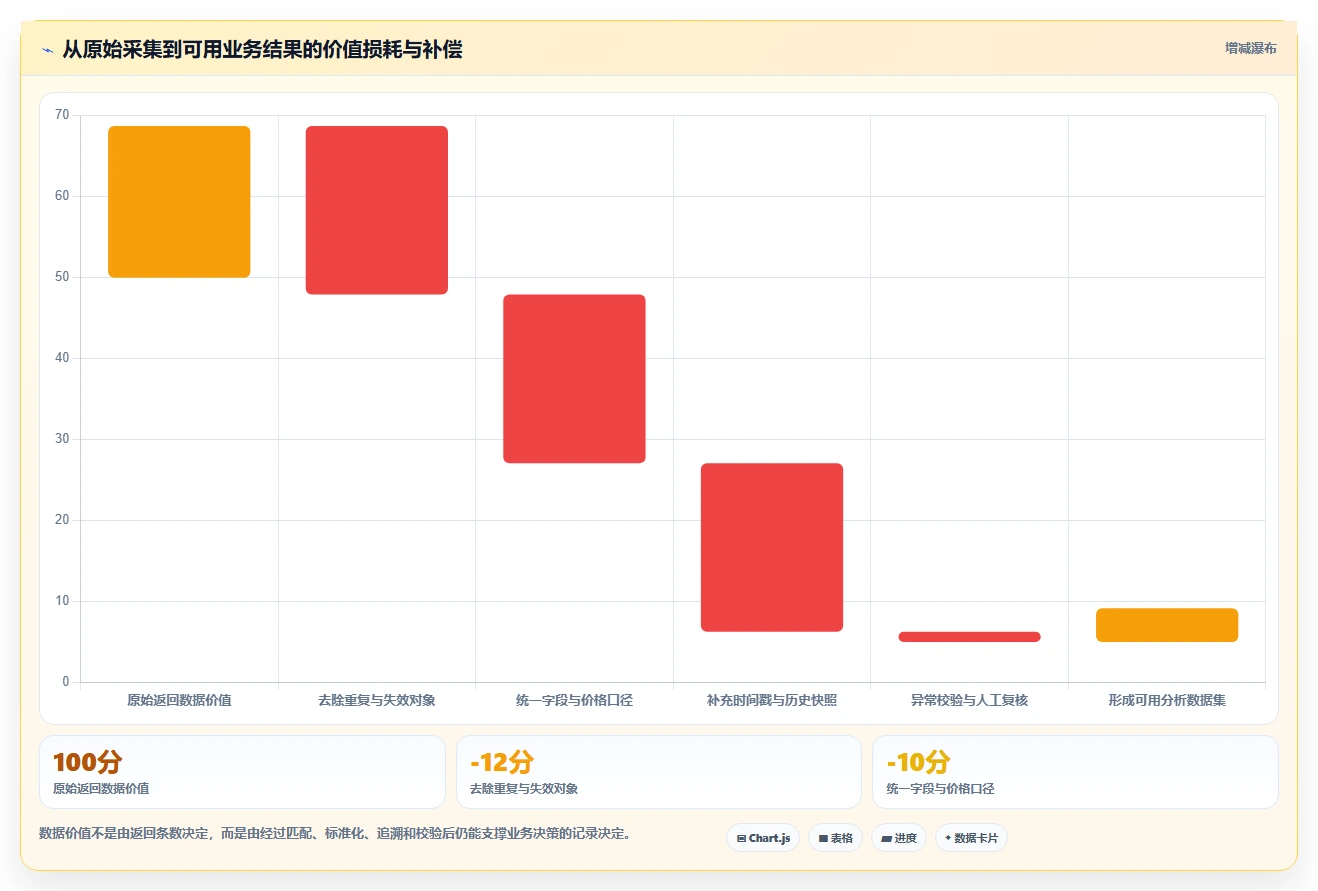Image resolution: width=1318 pixels, height=891 pixels.
Task: Select the red 补充时间戳与历史快照 bar
Action: pyautogui.click(x=772, y=547)
